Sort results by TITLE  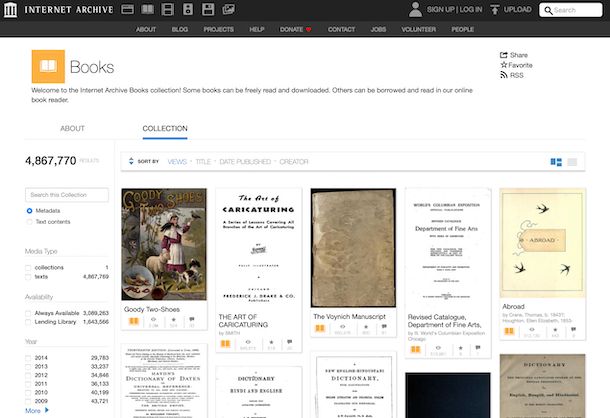point(203,162)
